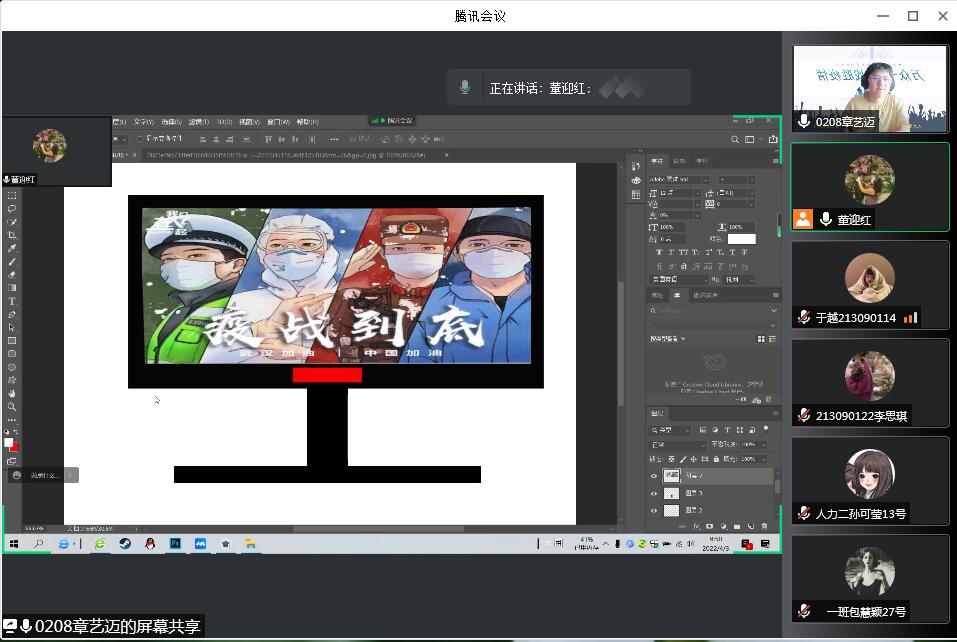Open the 选择 menu in Photoshop
This screenshot has height=642, width=957.
point(172,122)
